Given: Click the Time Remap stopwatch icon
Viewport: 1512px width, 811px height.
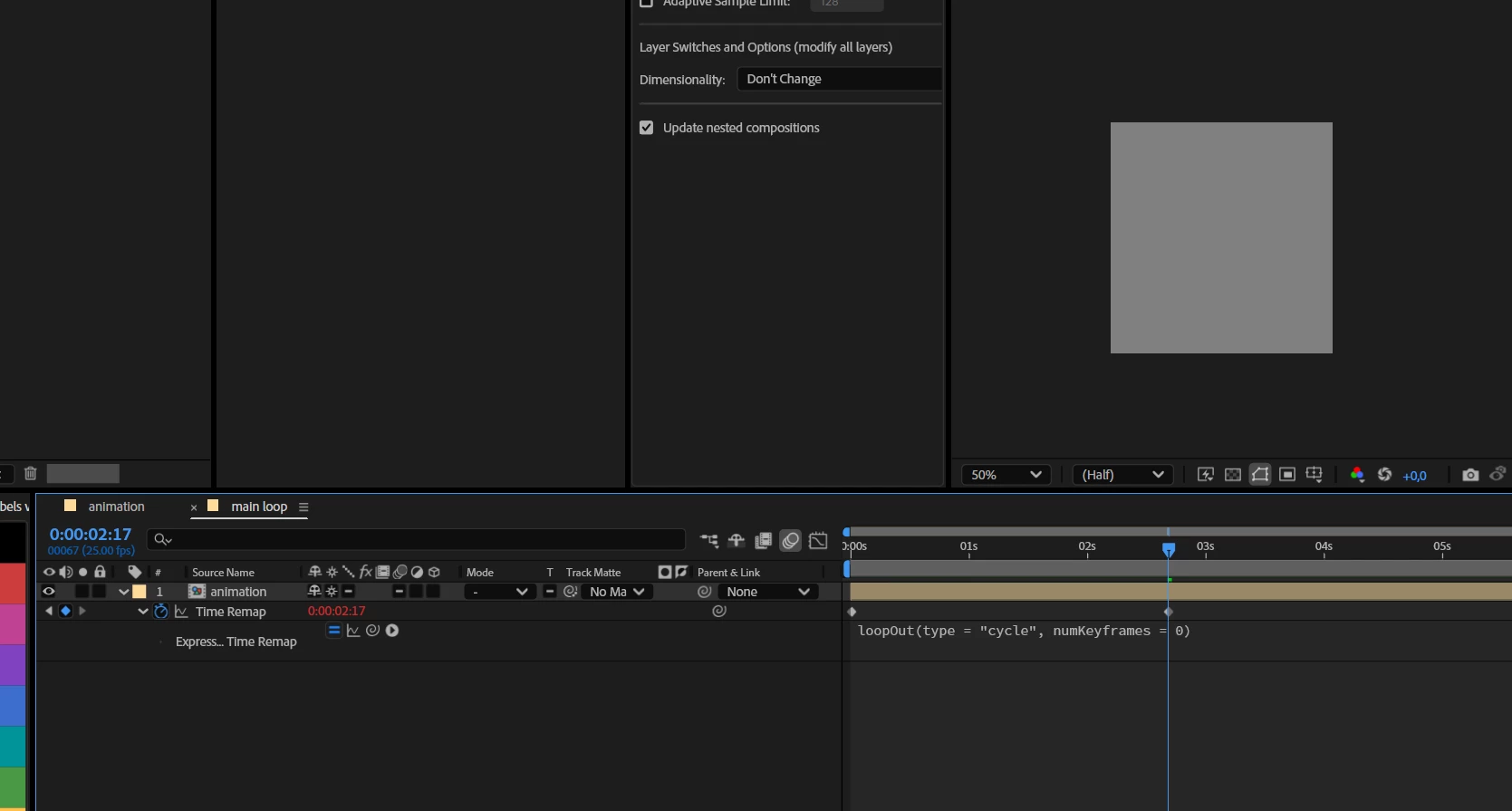Looking at the screenshot, I should tap(161, 612).
